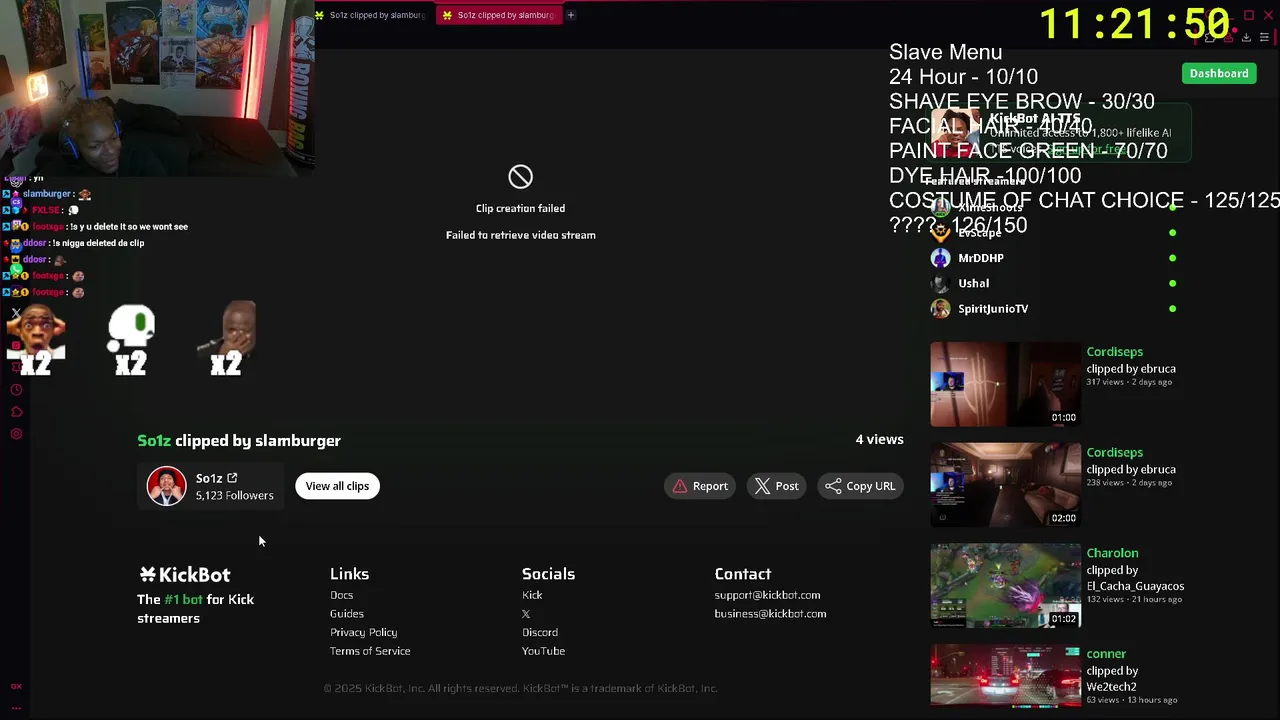The height and width of the screenshot is (720, 1280).
Task: Open So1z channel external link icon
Action: (232, 478)
